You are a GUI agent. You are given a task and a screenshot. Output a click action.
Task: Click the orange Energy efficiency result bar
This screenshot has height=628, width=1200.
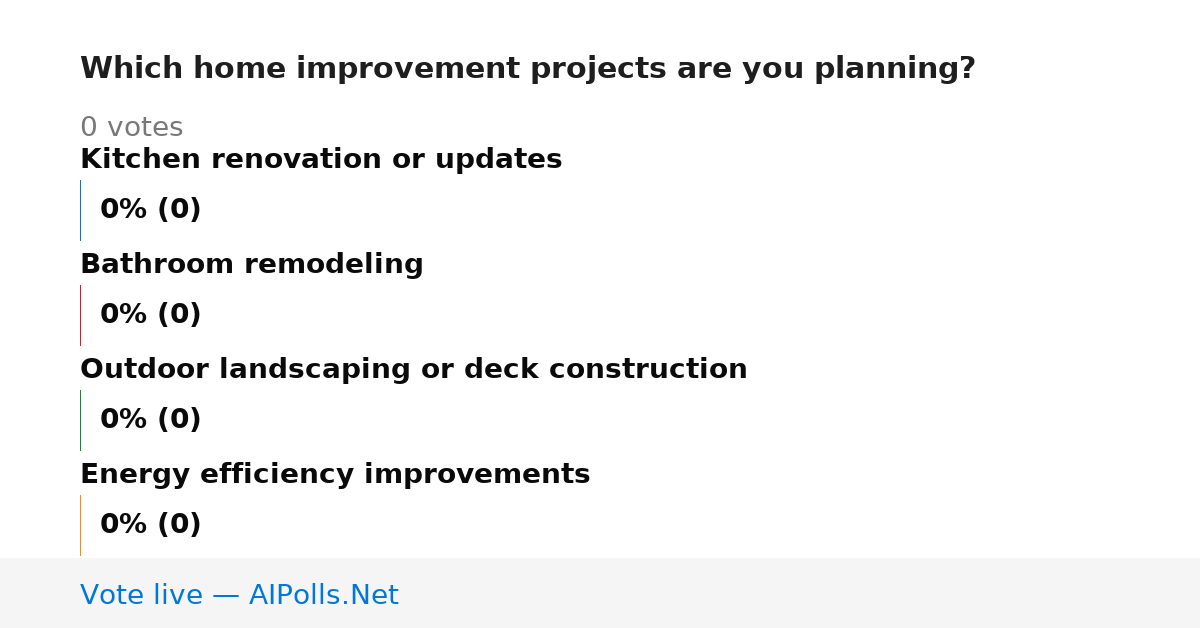(80, 525)
